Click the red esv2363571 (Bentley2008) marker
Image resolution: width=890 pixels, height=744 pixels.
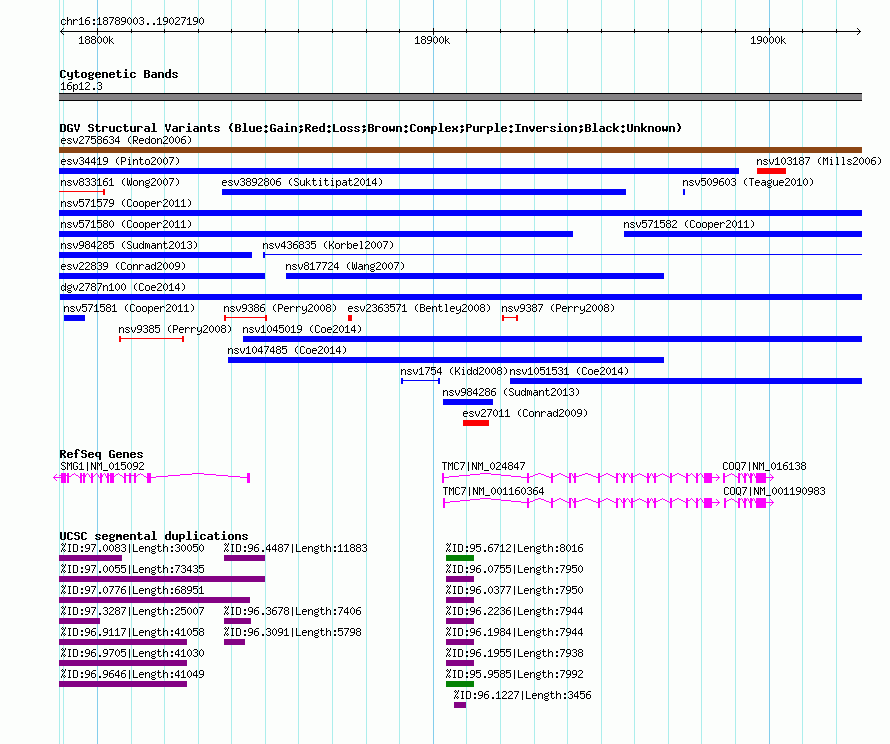click(x=350, y=318)
